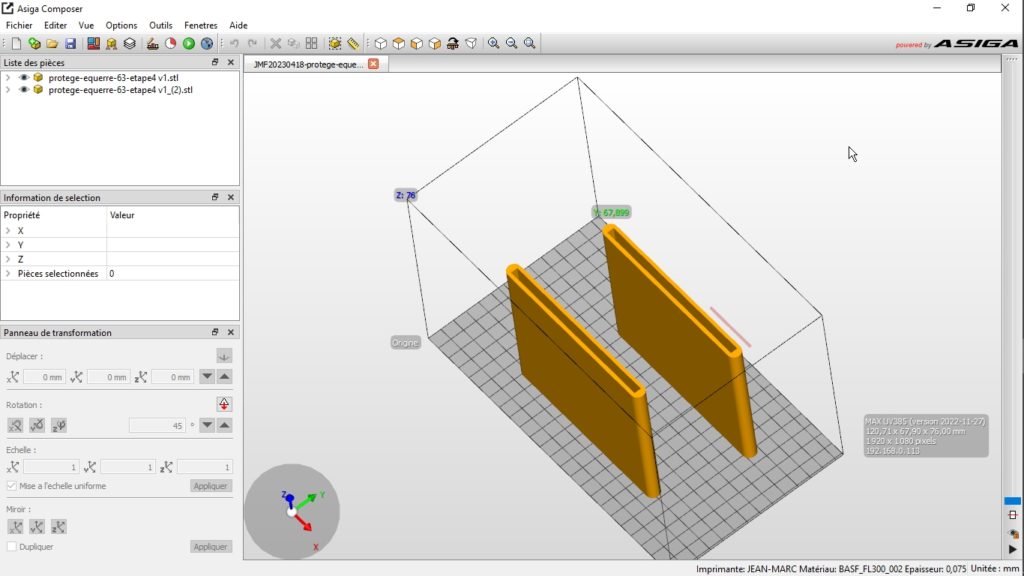Click Appliquer in the Echelle section
The image size is (1024, 576).
click(210, 486)
